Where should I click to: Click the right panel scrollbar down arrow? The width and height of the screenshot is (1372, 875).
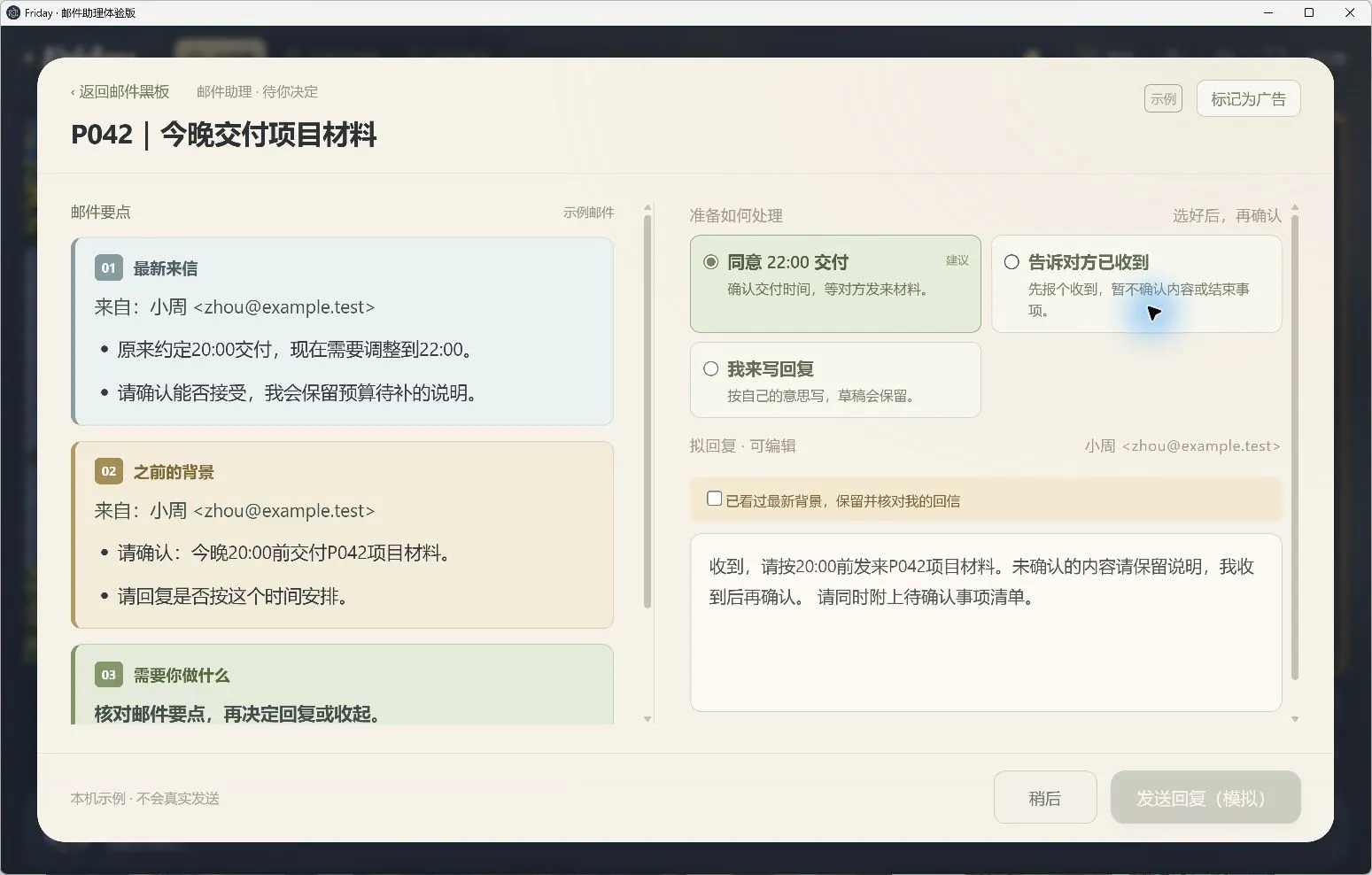point(1295,719)
